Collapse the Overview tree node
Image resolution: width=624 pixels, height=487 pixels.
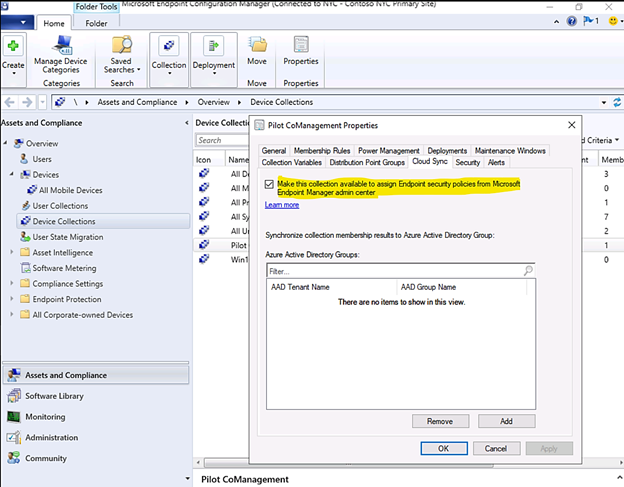click(x=5, y=143)
